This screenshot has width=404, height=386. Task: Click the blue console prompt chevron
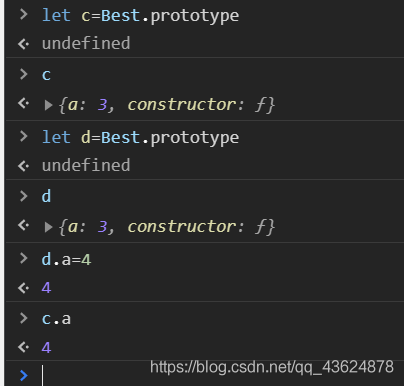click(24, 375)
